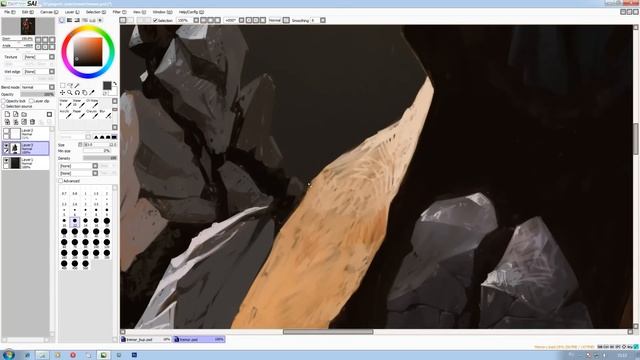
Task: Create a new linework layer
Action: 16,114
